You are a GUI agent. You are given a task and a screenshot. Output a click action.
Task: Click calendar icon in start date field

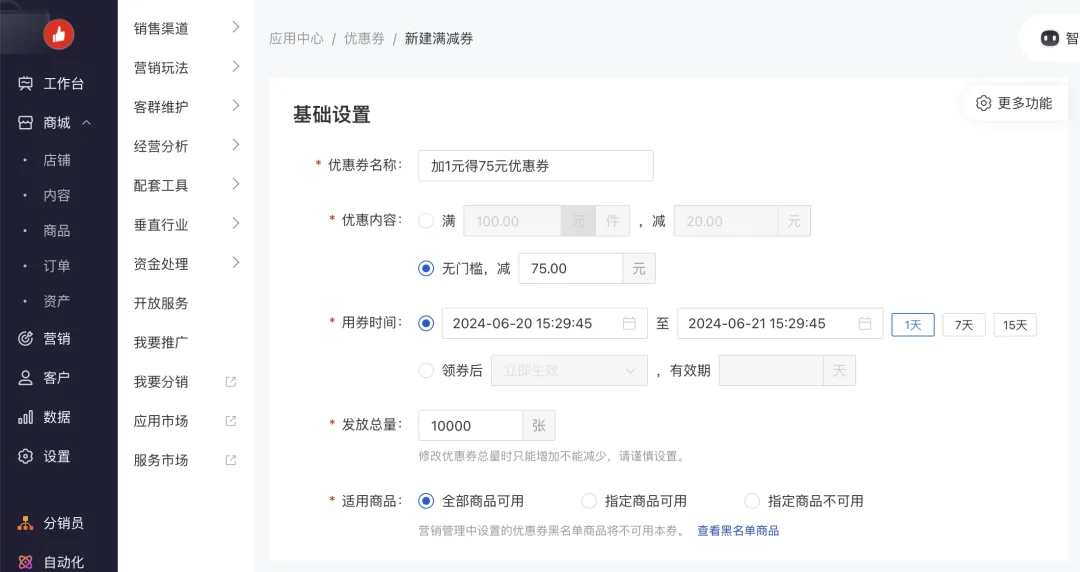(x=629, y=323)
